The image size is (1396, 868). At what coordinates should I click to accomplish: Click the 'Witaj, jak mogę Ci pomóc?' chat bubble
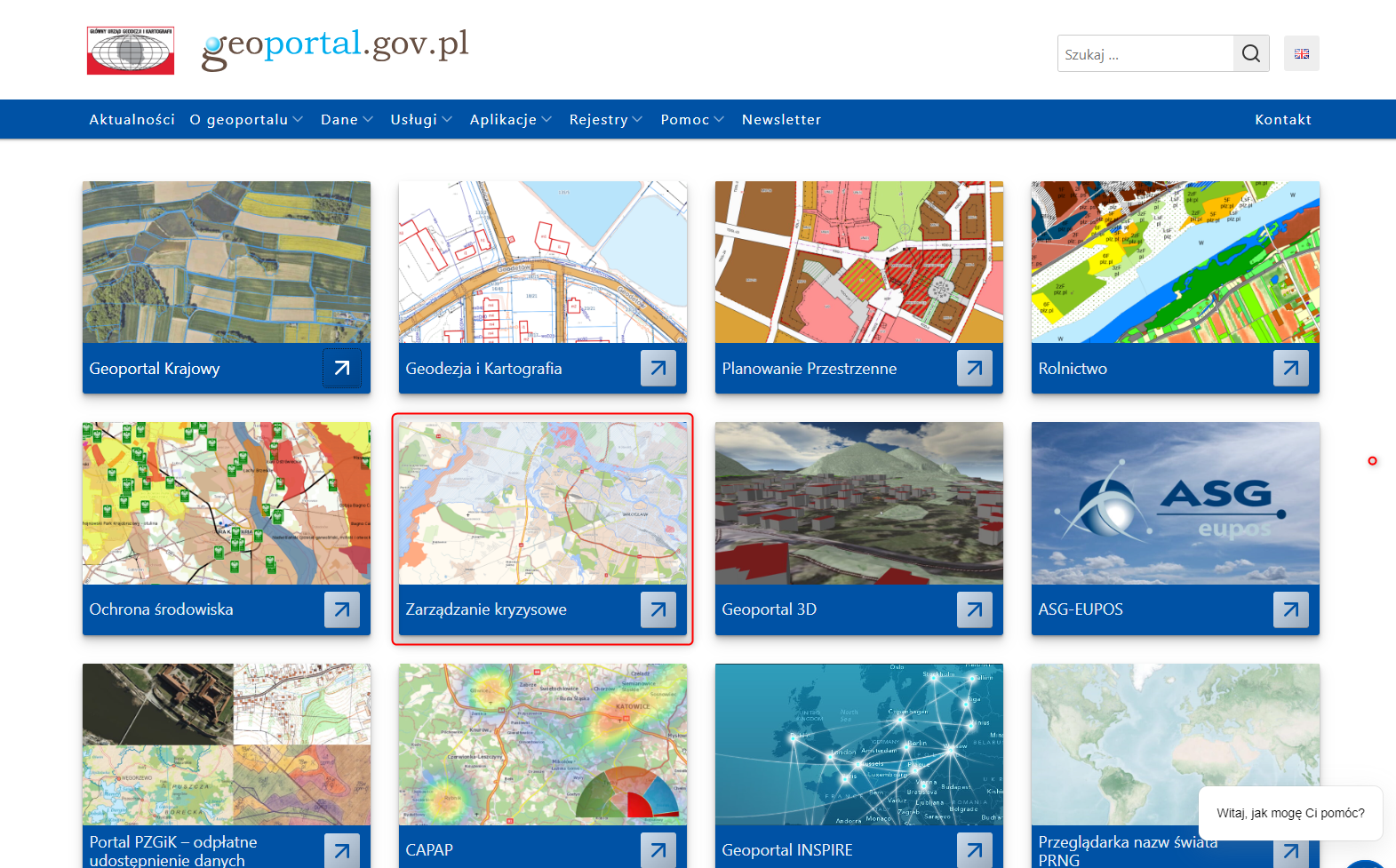[x=1290, y=813]
